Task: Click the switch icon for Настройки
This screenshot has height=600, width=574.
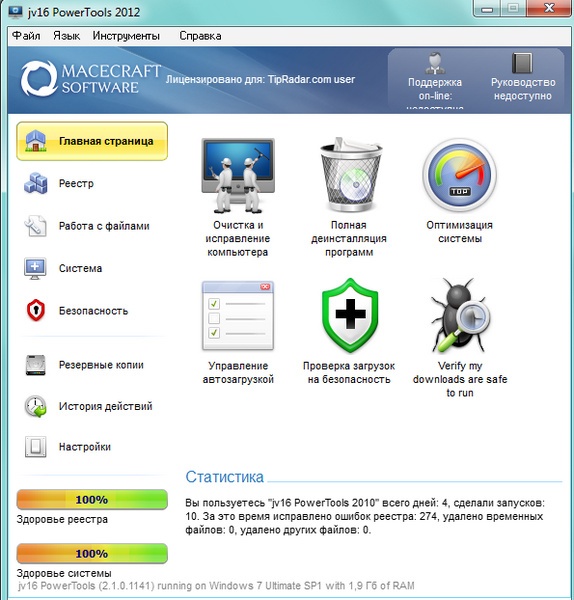Action: coord(36,447)
